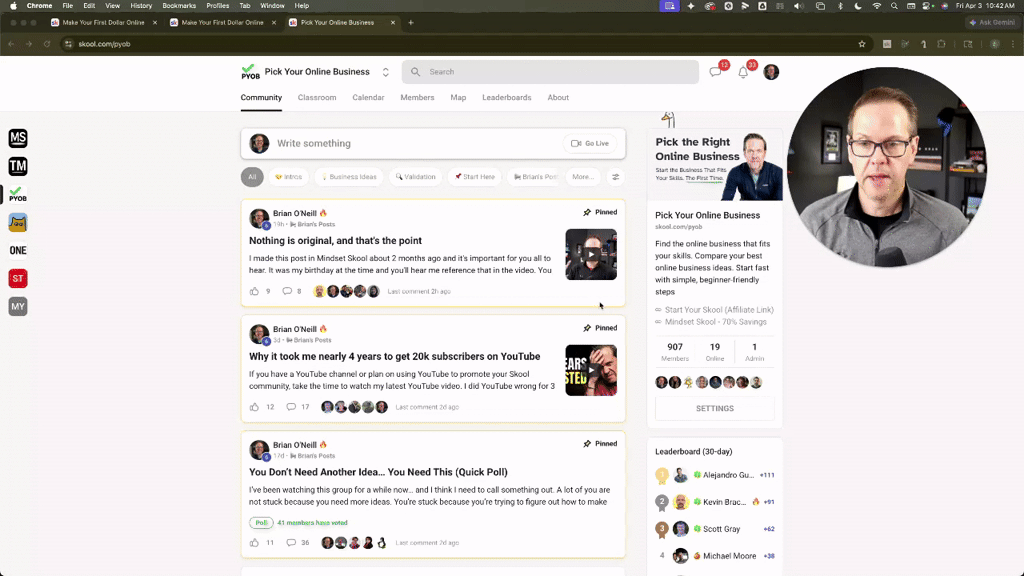This screenshot has width=1024, height=576.
Task: Open the Members tab
Action: tap(417, 97)
